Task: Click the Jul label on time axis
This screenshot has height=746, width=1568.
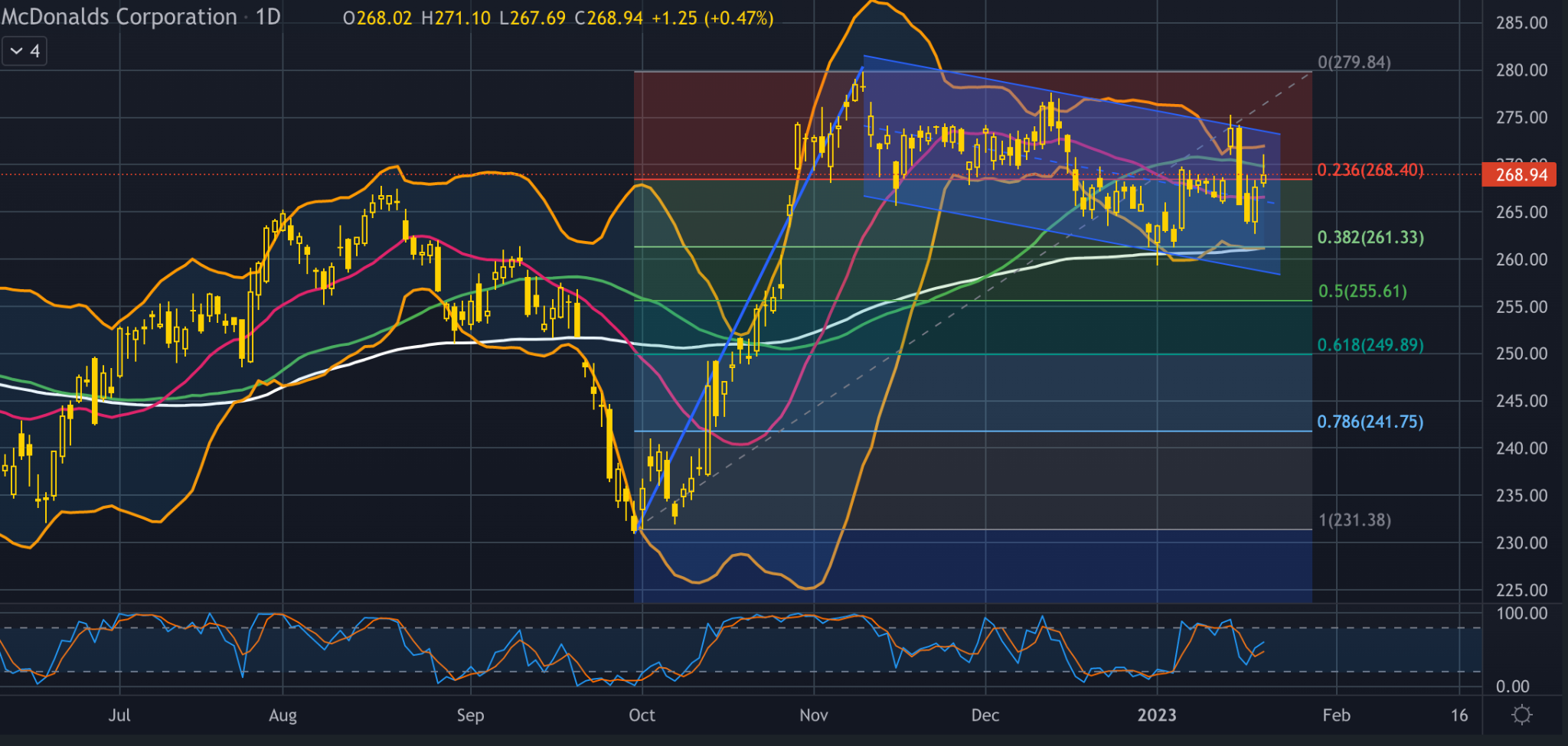Action: click(119, 715)
